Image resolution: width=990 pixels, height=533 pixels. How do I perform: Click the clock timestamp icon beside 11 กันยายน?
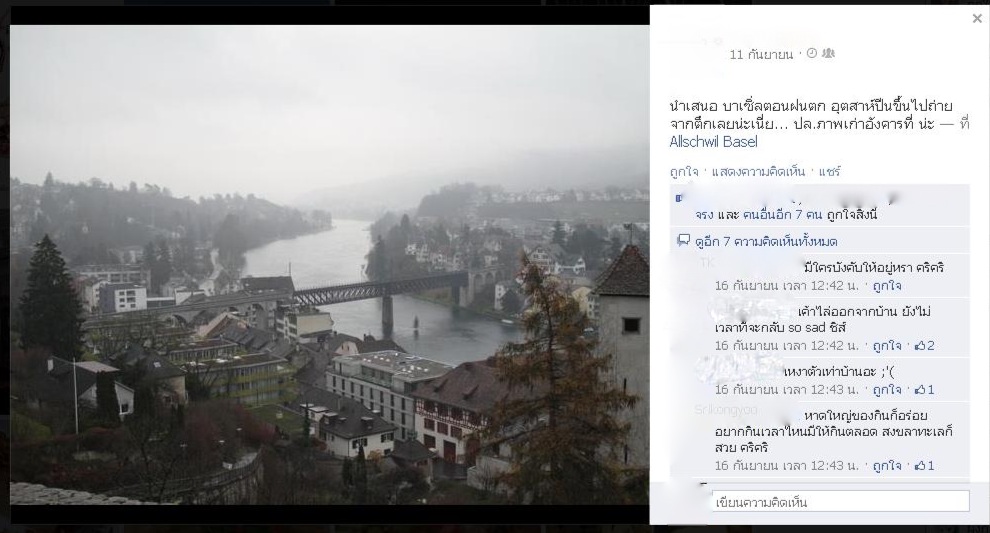812,54
